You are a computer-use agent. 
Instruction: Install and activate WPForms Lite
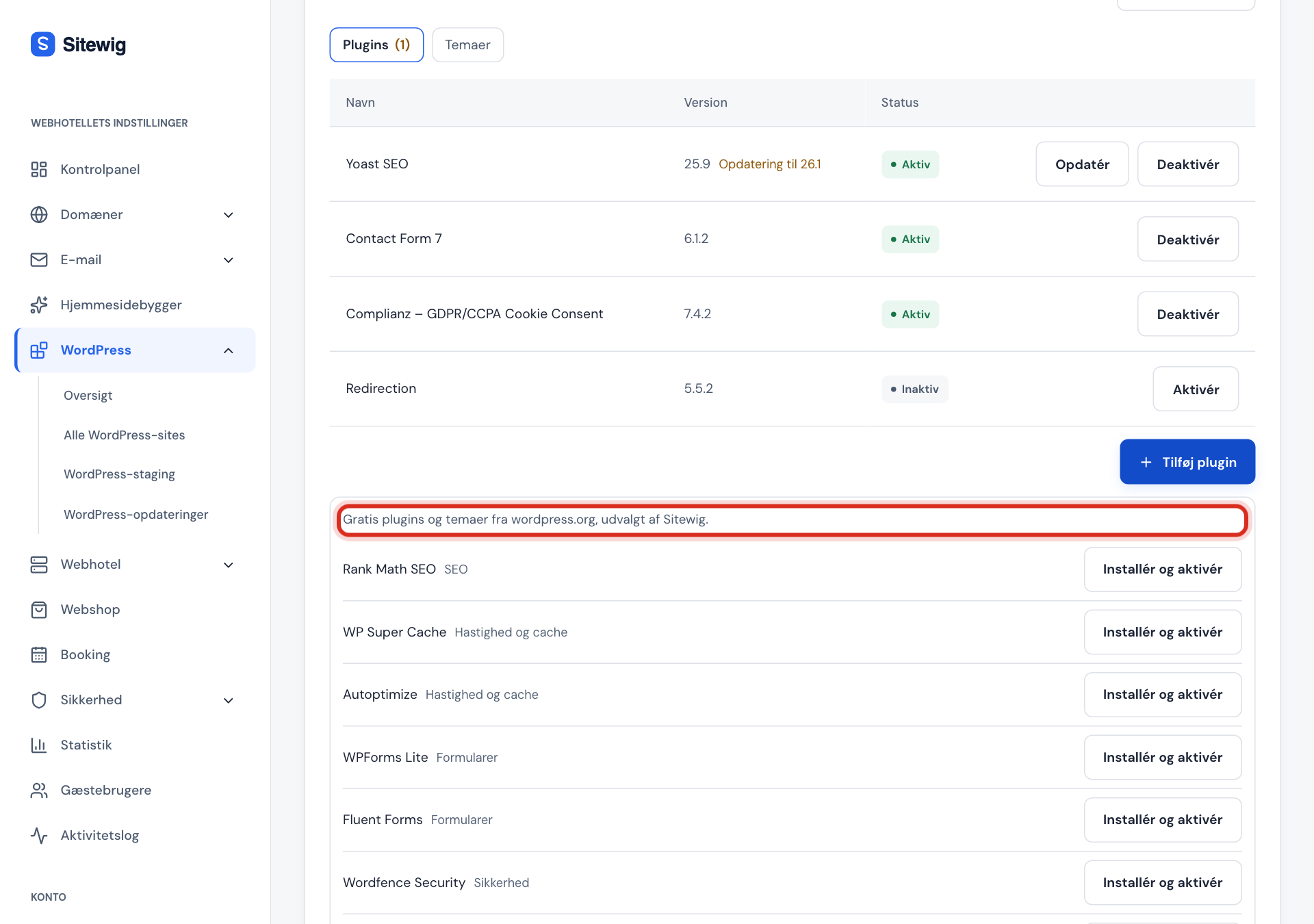[x=1163, y=757]
